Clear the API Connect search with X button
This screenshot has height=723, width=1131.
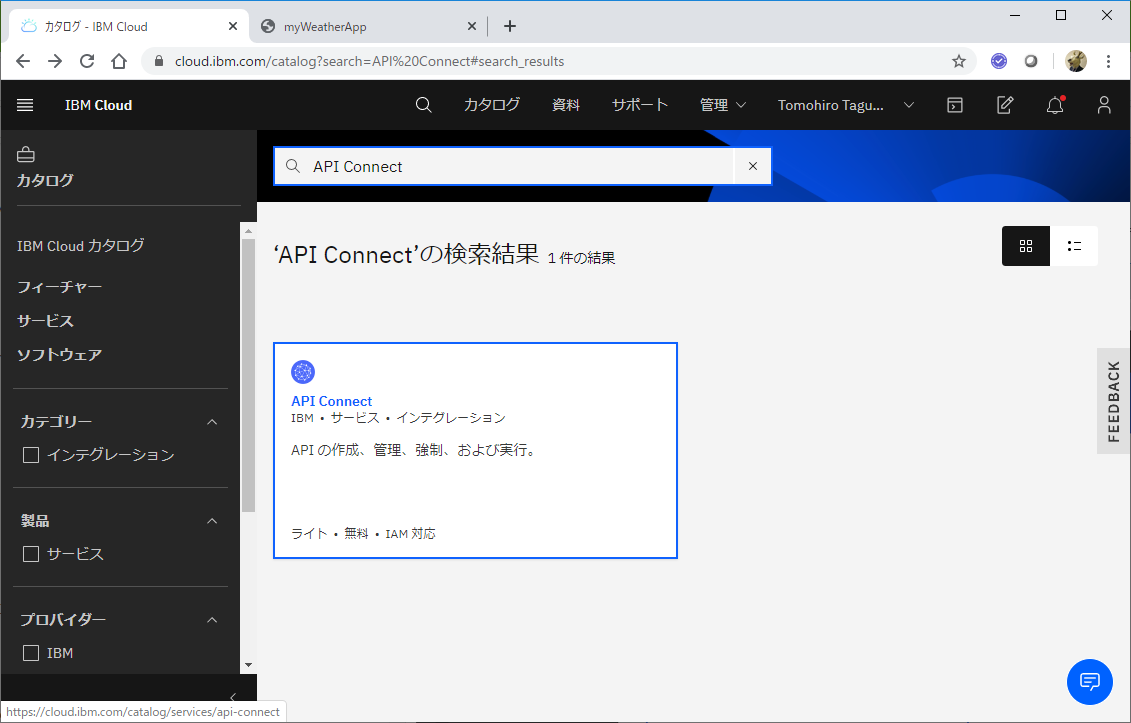tap(752, 166)
